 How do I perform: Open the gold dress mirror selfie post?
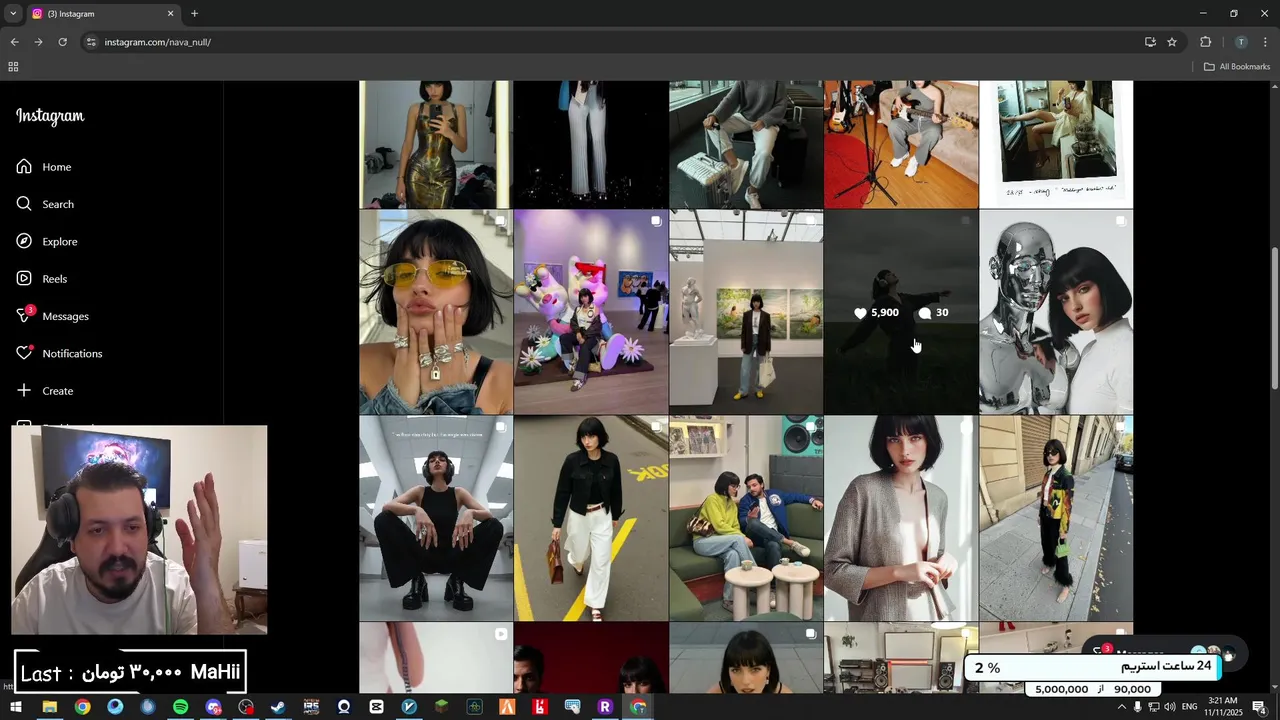pos(436,144)
